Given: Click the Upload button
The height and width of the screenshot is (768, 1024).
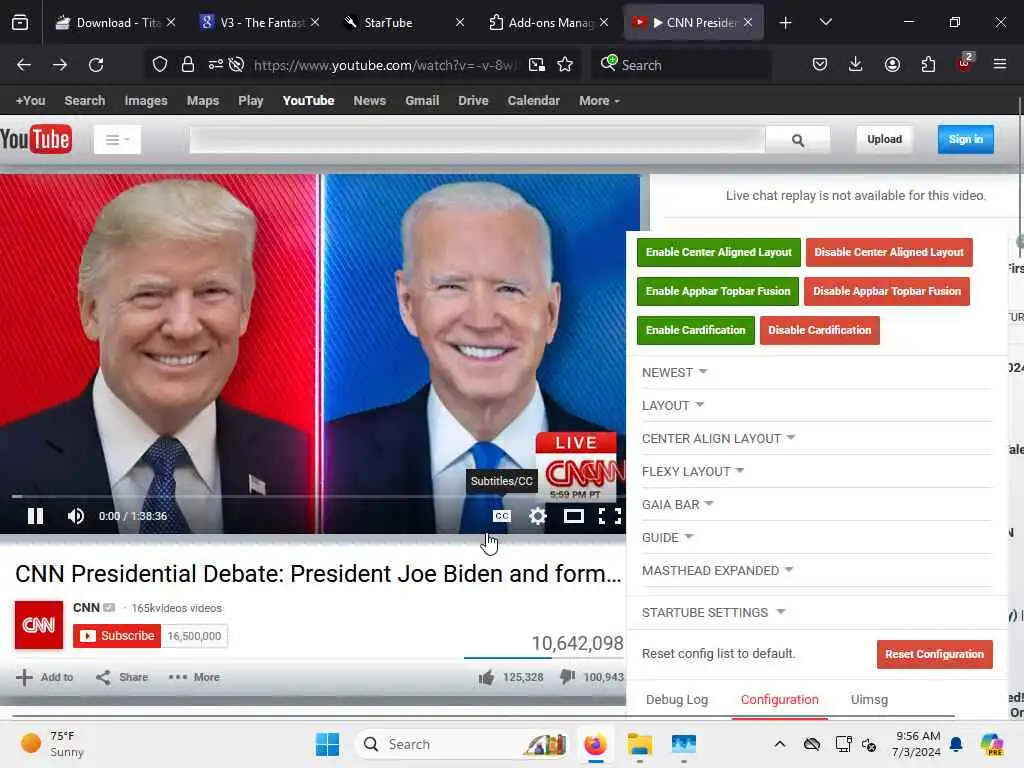Looking at the screenshot, I should click(x=884, y=139).
